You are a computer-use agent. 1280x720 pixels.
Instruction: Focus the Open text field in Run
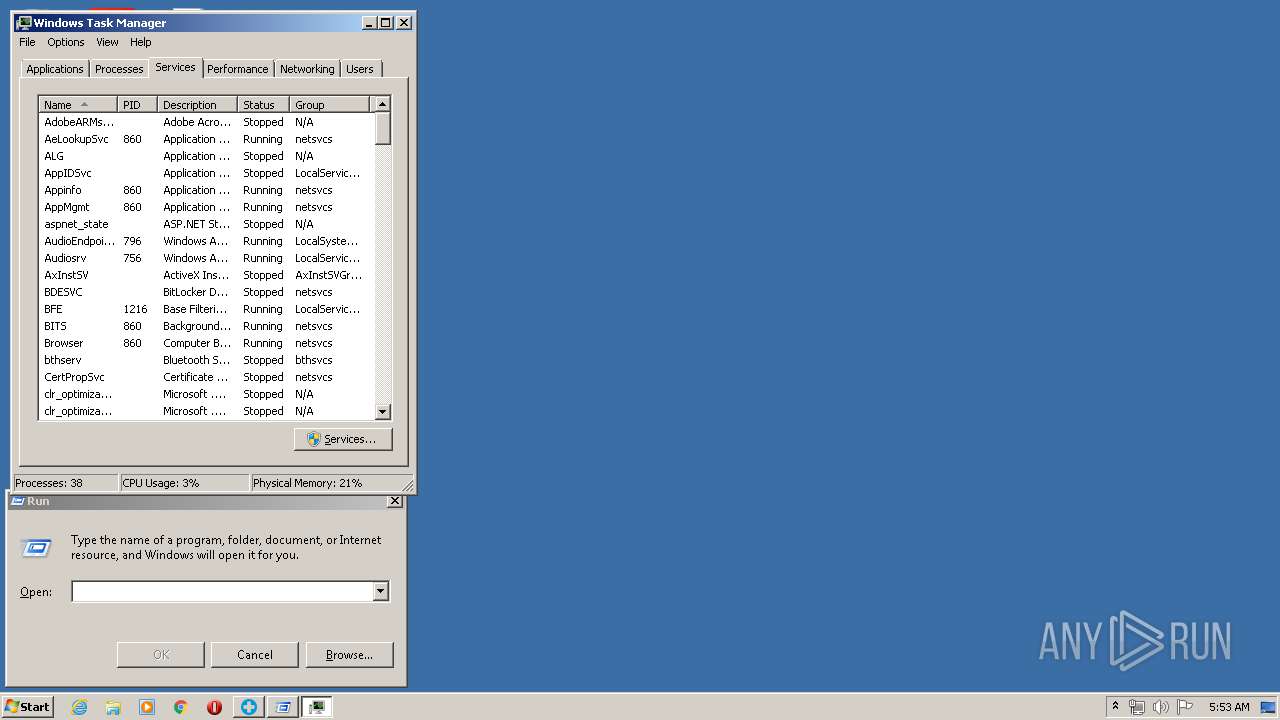click(x=222, y=592)
